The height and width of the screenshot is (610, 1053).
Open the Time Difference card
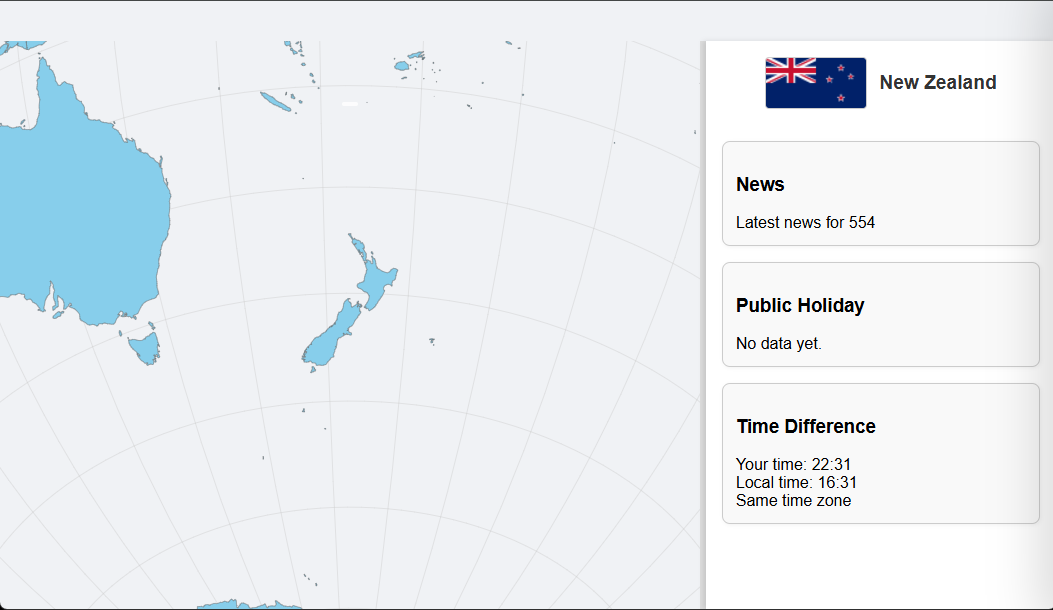(x=880, y=452)
